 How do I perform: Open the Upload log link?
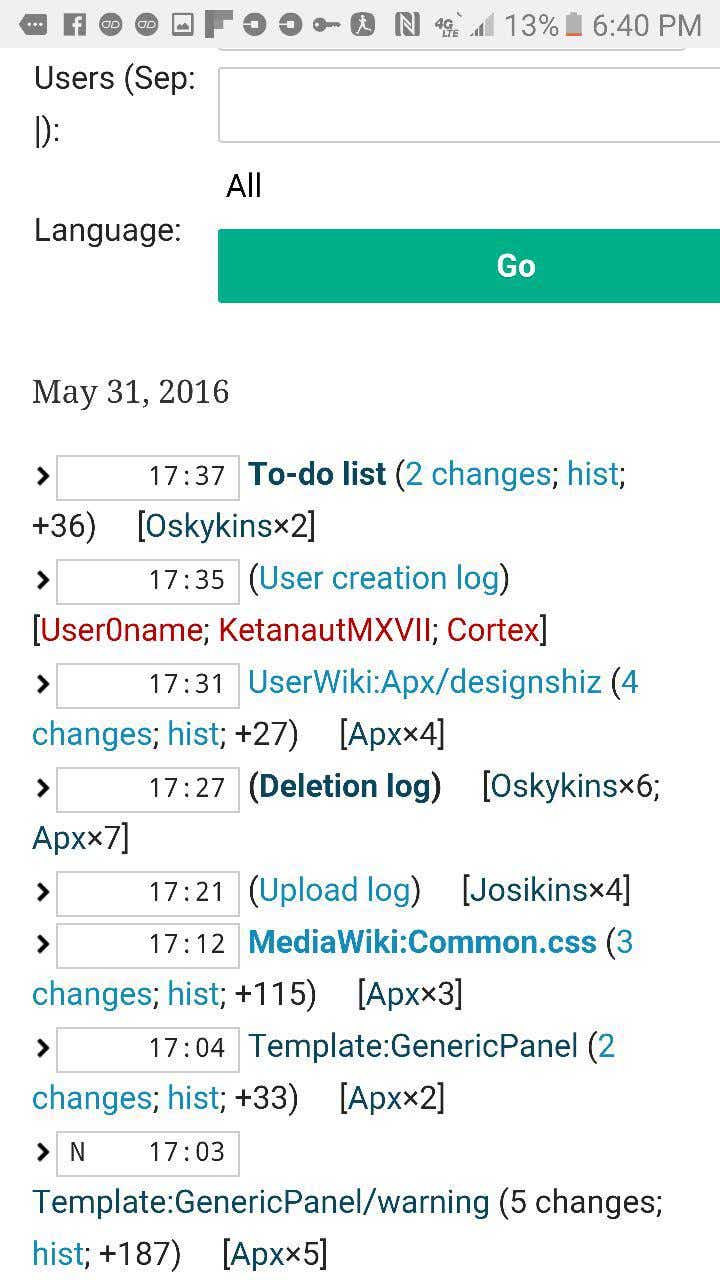[x=335, y=891]
